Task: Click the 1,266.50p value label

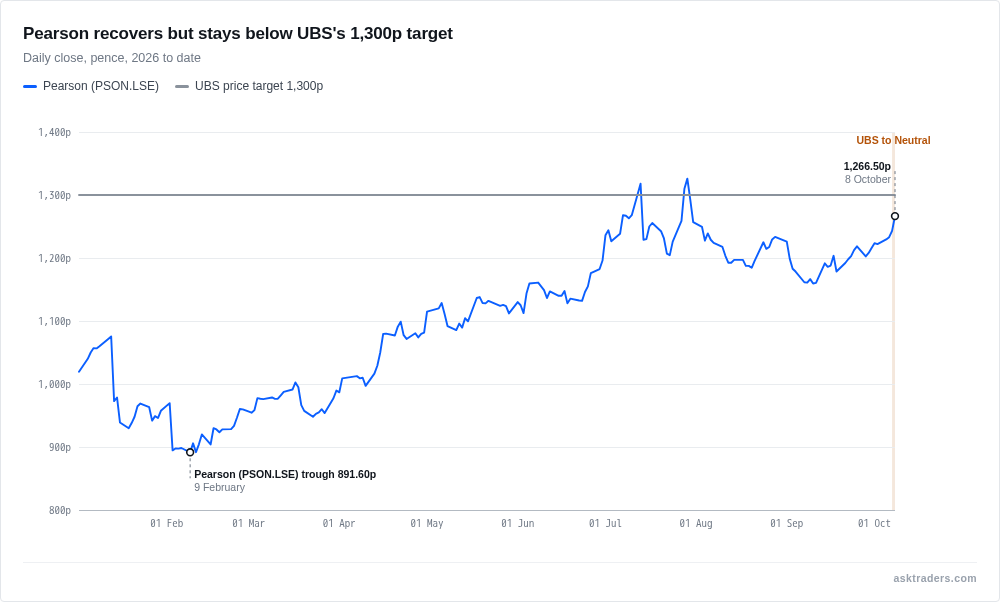Action: [x=867, y=166]
